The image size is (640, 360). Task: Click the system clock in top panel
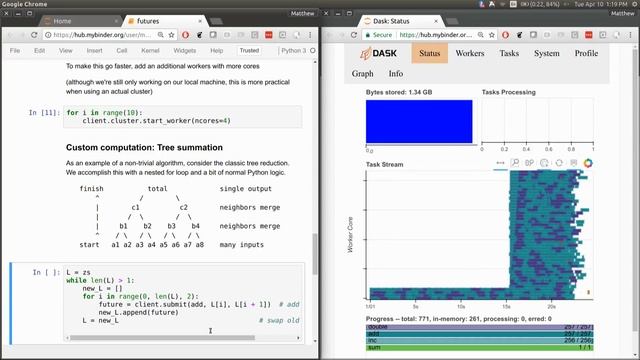point(600,4)
